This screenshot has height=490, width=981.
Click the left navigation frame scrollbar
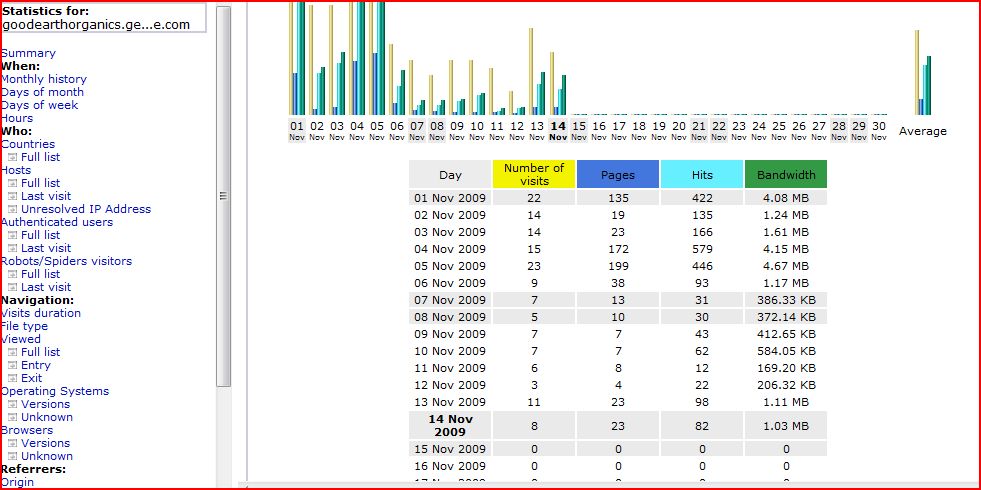coord(223,196)
